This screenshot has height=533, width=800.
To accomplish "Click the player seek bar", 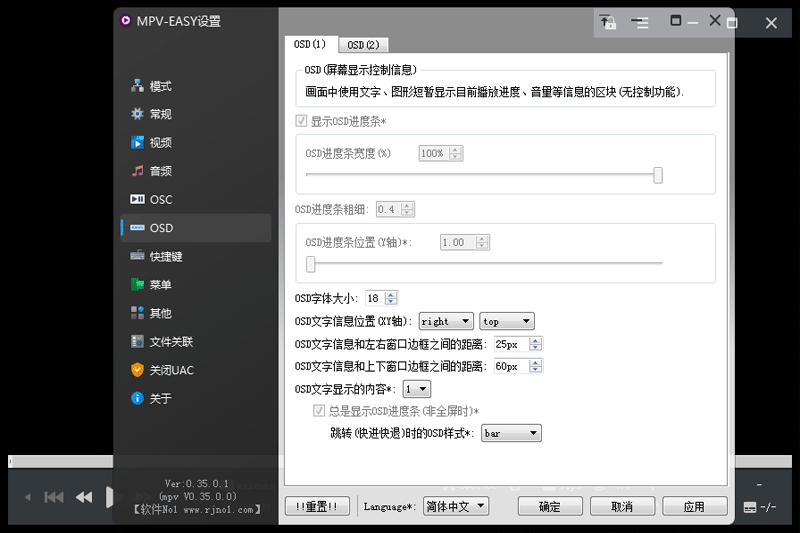I will point(60,462).
